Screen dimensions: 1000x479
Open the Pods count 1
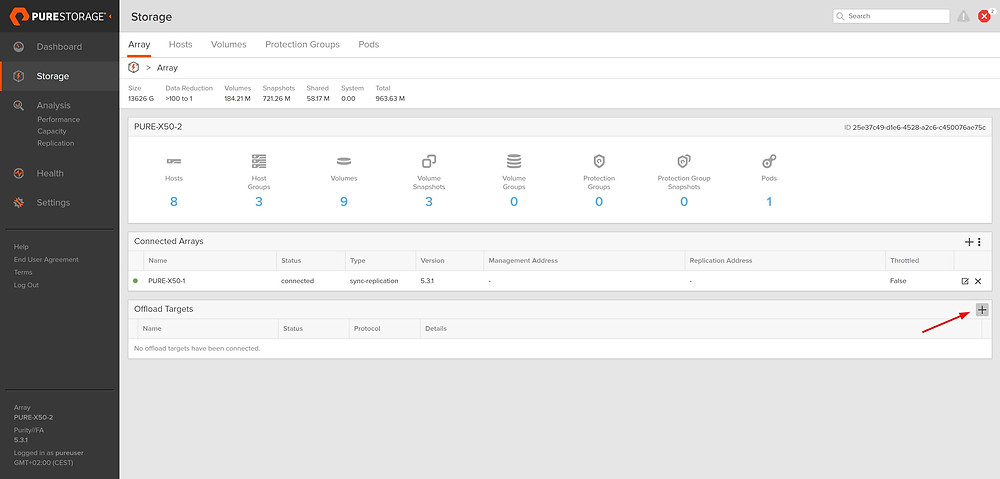pyautogui.click(x=769, y=202)
